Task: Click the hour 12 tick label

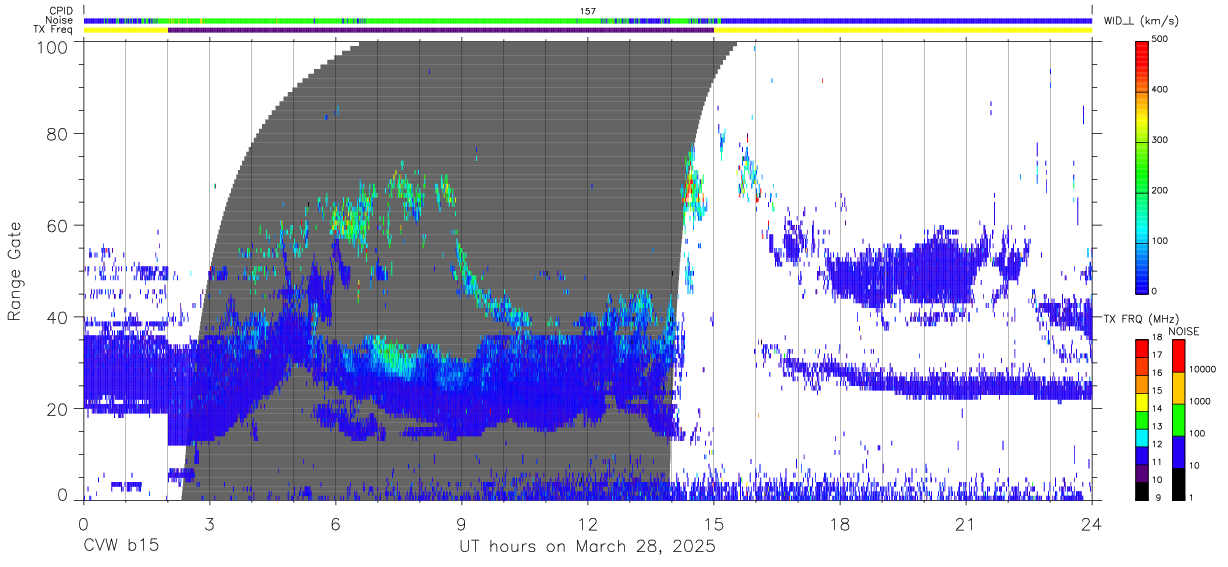Action: pos(588,524)
